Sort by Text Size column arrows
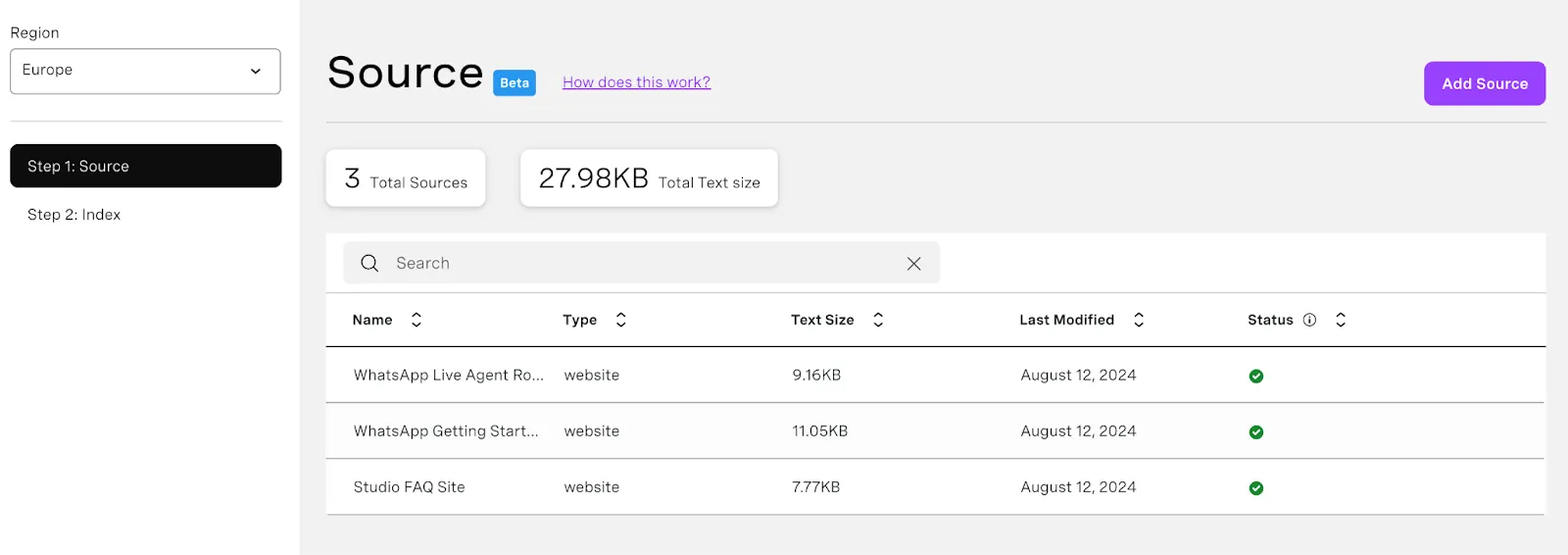This screenshot has height=555, width=1568. [878, 320]
